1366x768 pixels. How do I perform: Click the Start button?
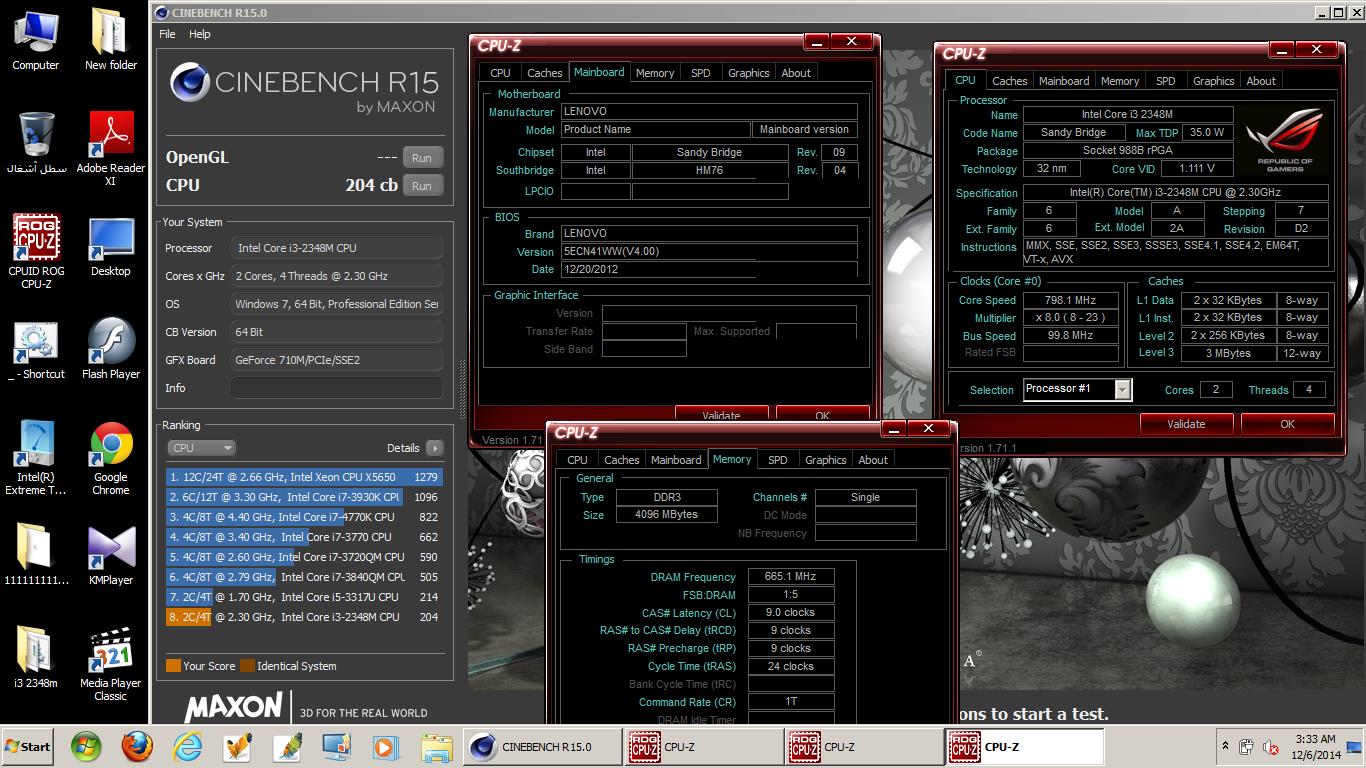[x=28, y=746]
